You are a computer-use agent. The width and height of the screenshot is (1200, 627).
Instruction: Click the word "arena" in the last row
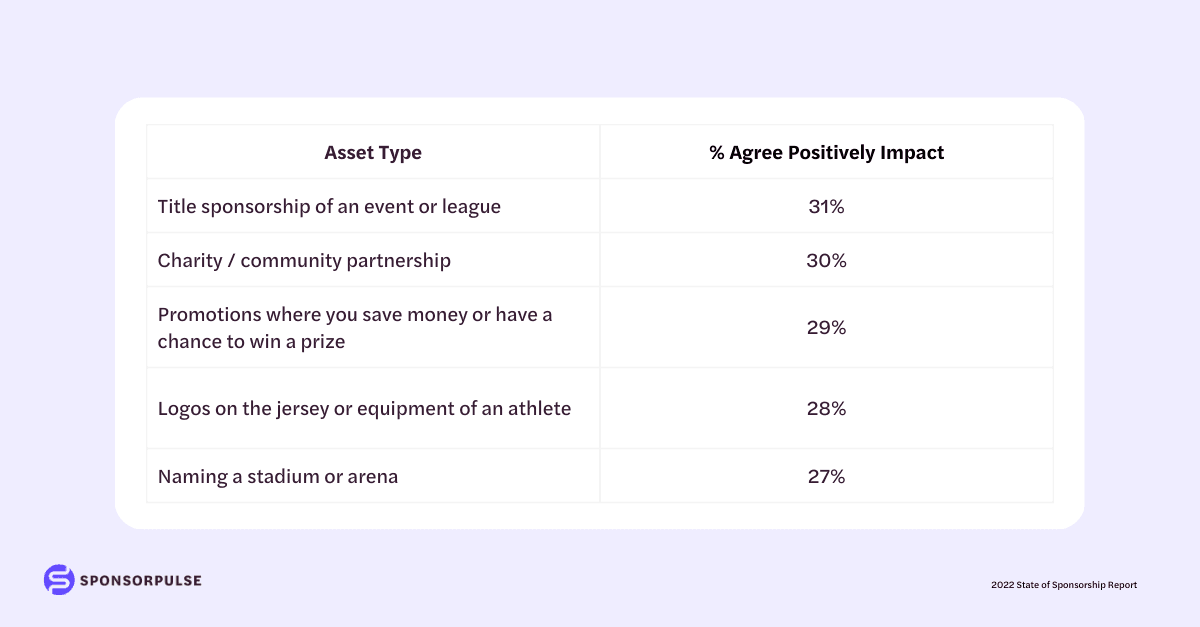pos(372,476)
